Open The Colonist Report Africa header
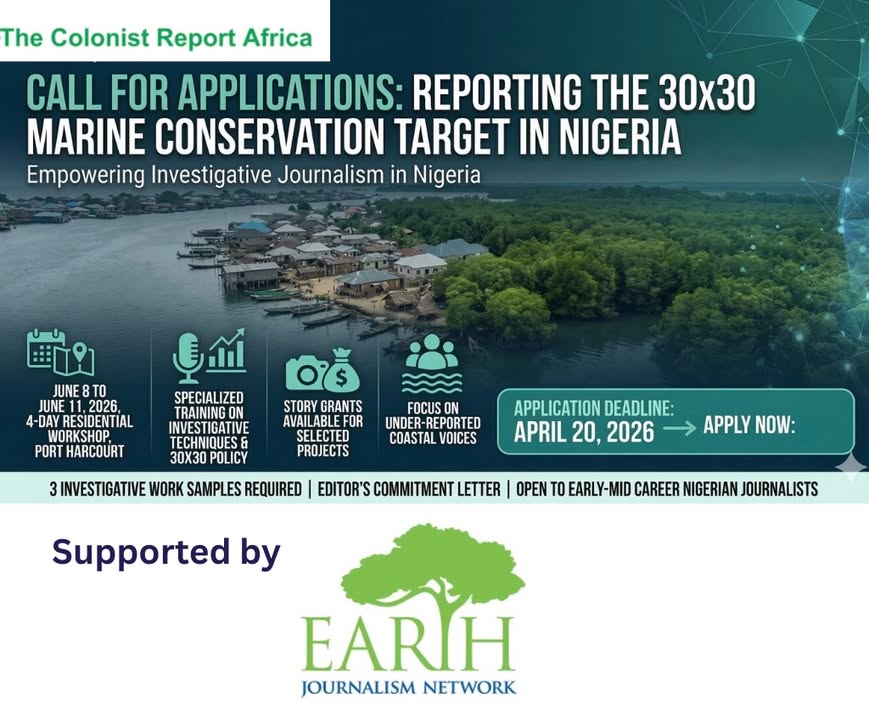Image resolution: width=869 pixels, height=720 pixels. point(157,39)
